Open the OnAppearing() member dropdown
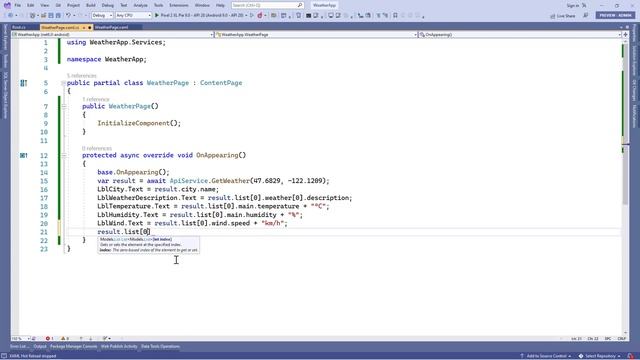 (520, 35)
